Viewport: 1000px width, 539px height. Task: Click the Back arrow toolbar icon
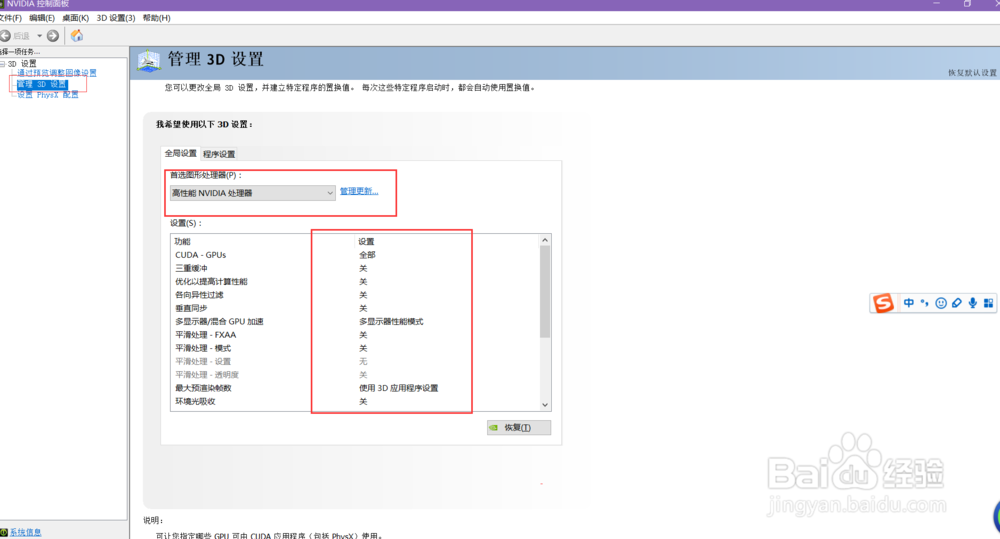pos(5,36)
